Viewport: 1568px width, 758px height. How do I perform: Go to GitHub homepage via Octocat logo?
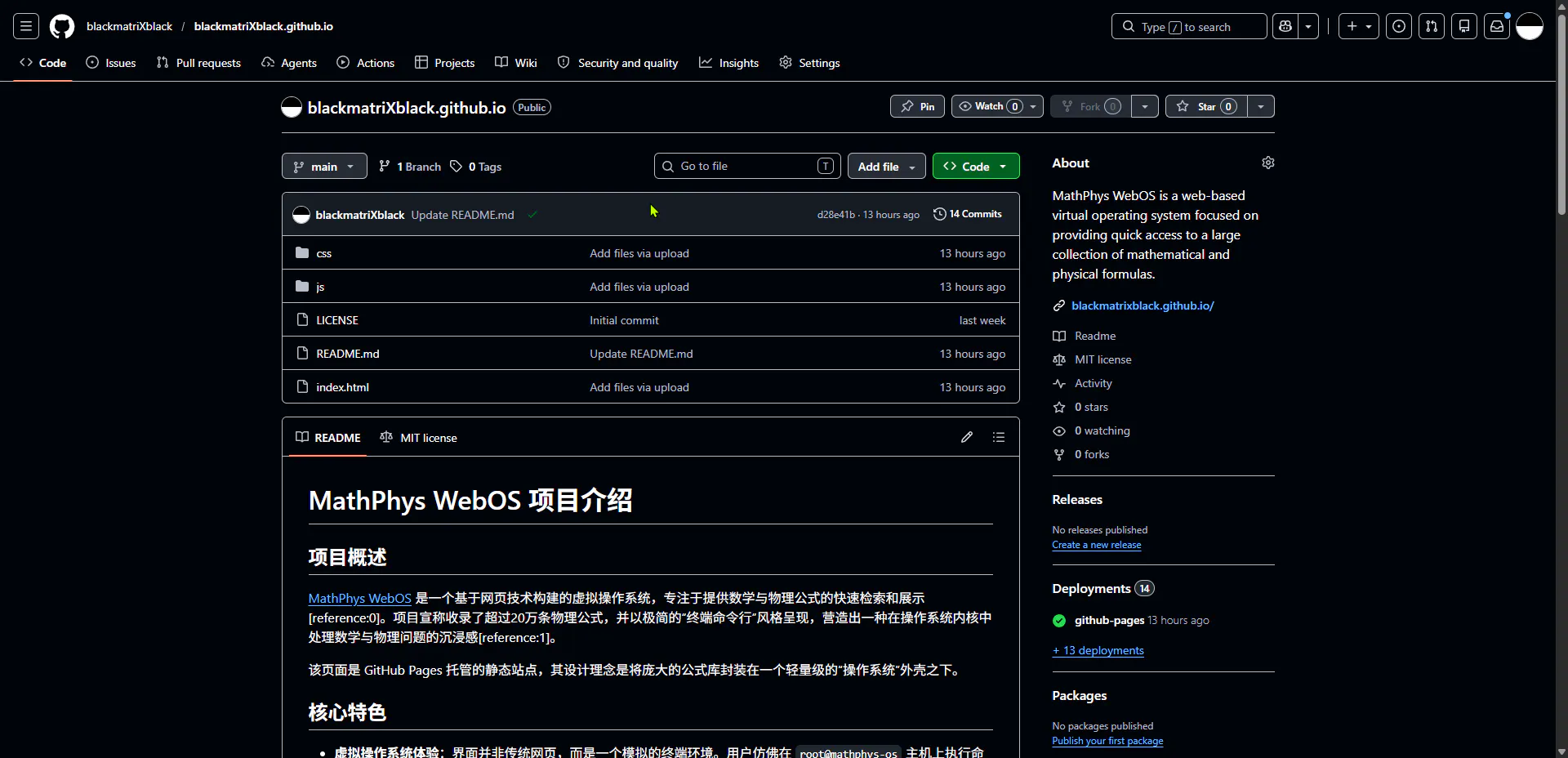62,26
